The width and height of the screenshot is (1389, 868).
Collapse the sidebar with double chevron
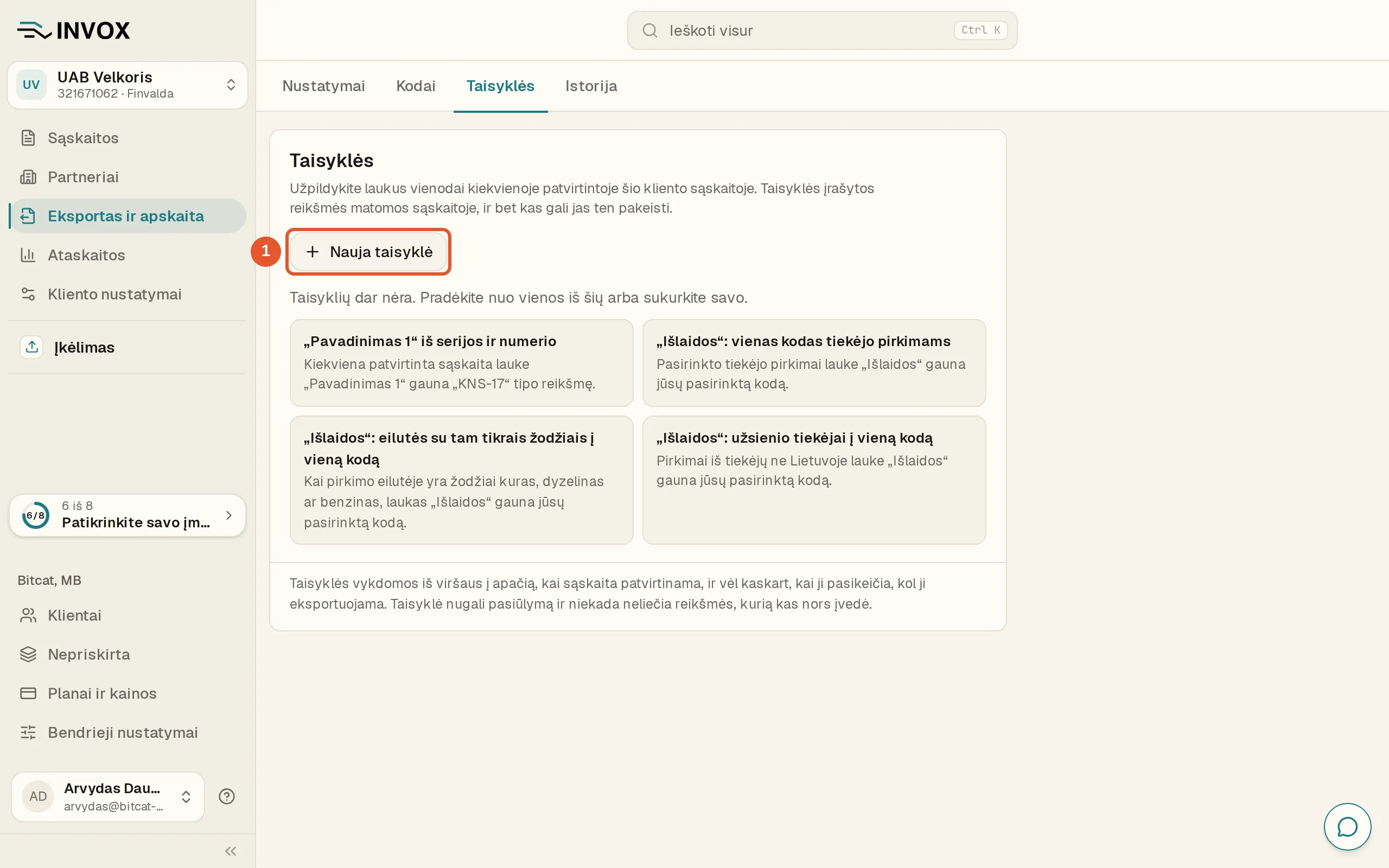tap(231, 851)
